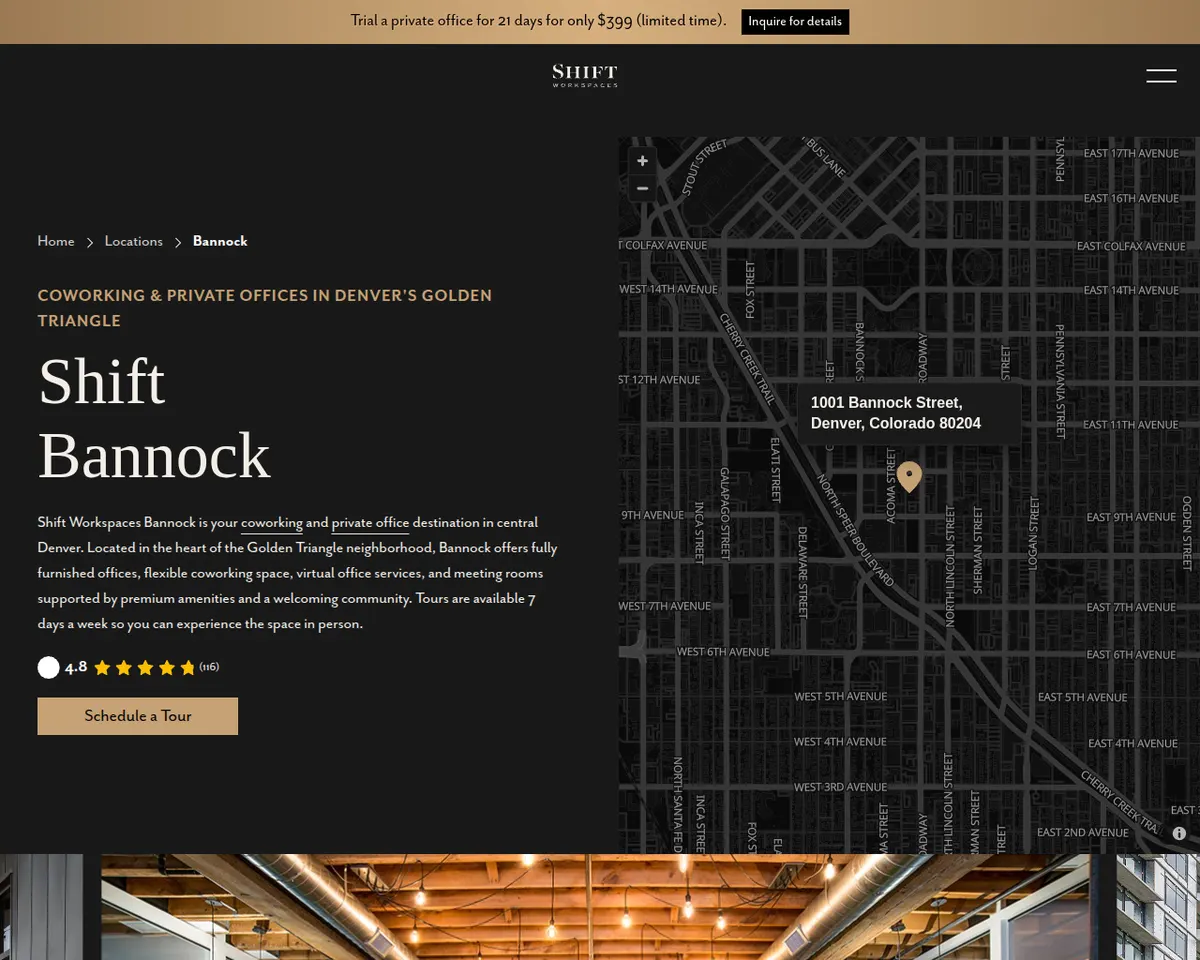Follow the coworking link in description
The width and height of the screenshot is (1200, 960).
(x=272, y=523)
